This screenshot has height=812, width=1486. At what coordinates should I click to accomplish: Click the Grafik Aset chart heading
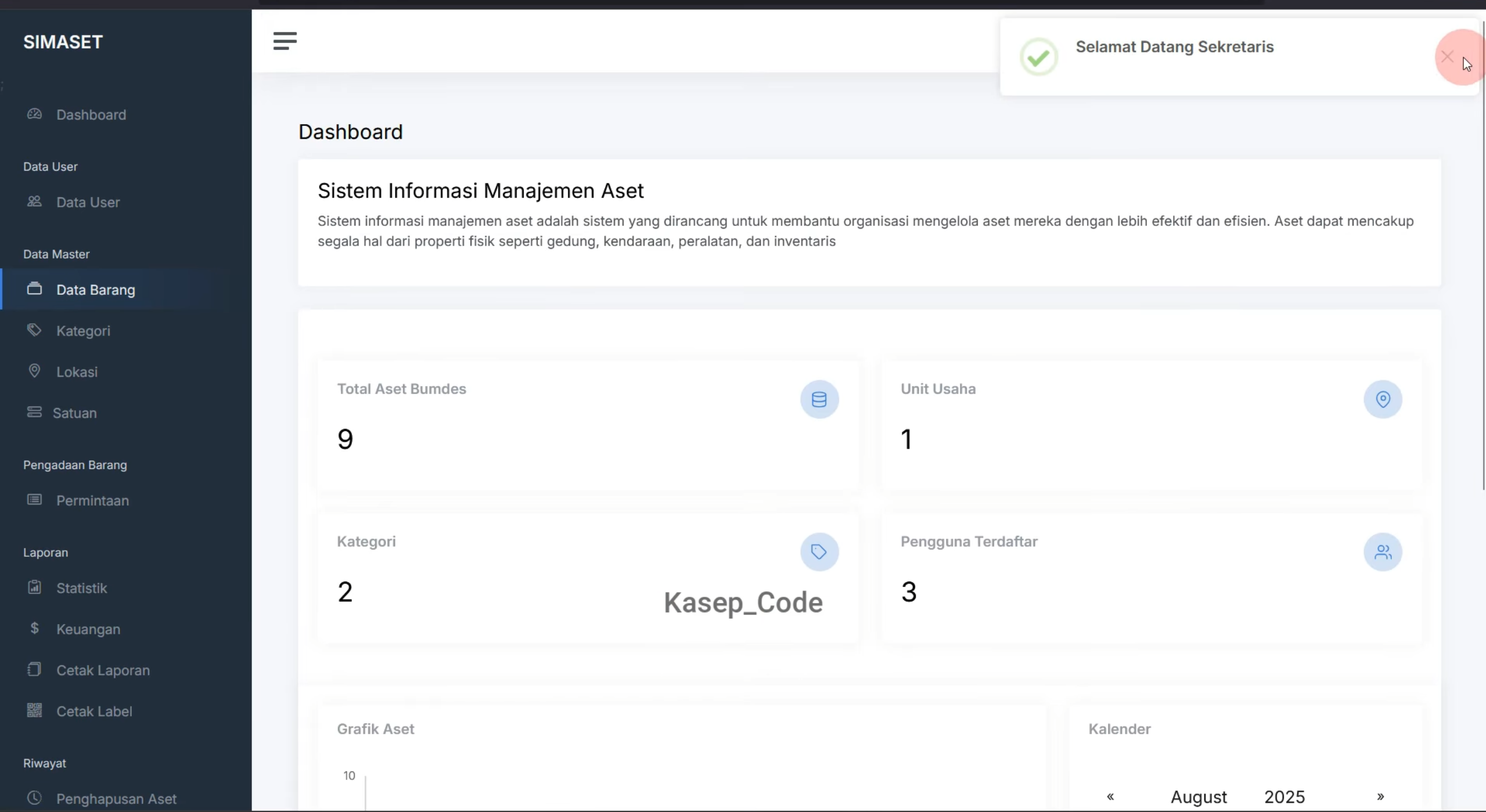click(x=376, y=729)
